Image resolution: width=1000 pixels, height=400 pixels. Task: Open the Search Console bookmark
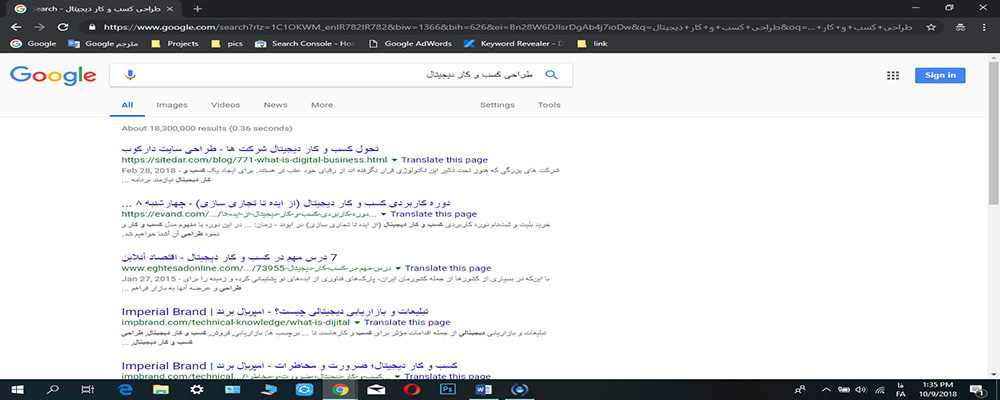(305, 44)
